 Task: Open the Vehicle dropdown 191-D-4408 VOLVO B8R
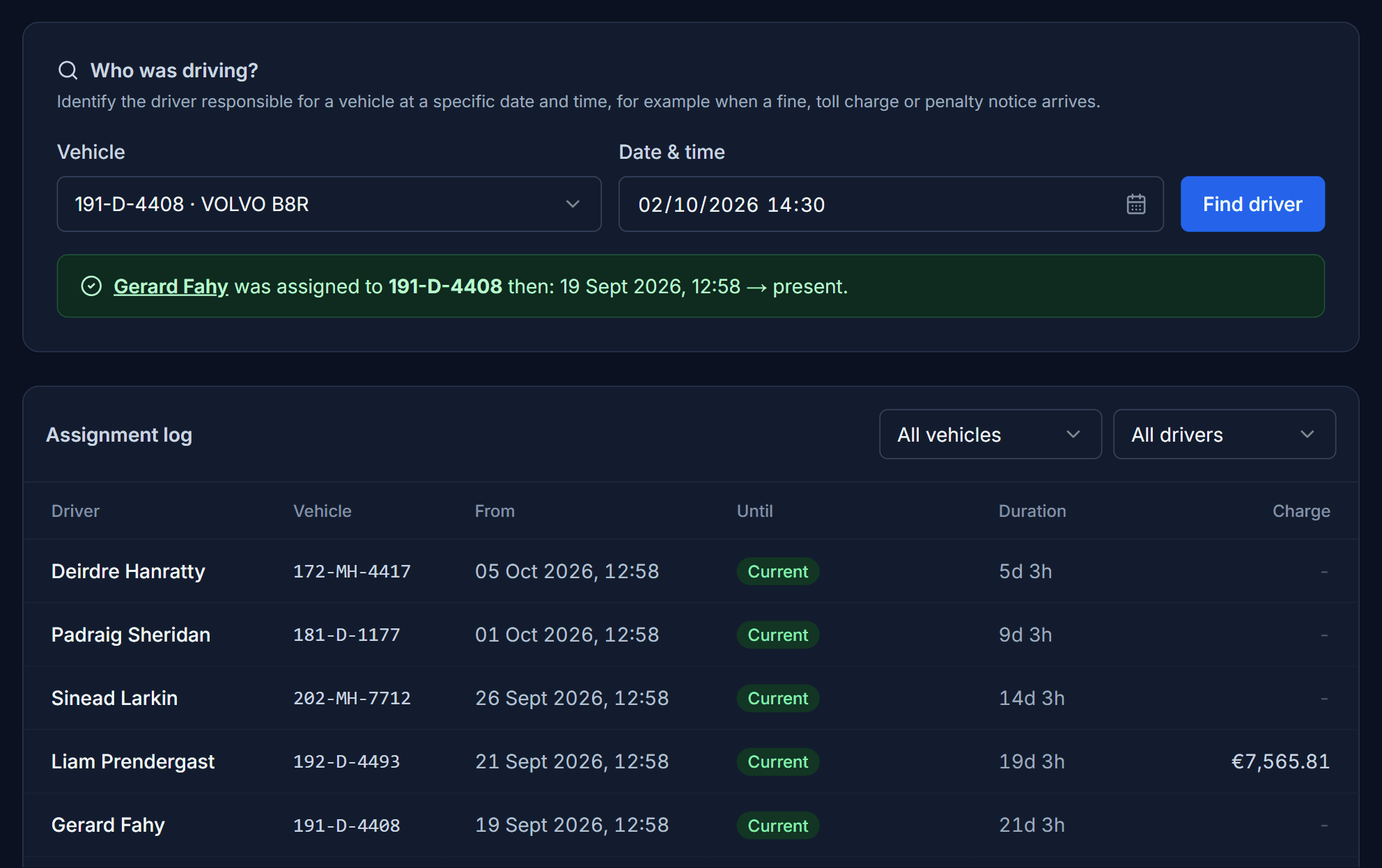point(329,204)
